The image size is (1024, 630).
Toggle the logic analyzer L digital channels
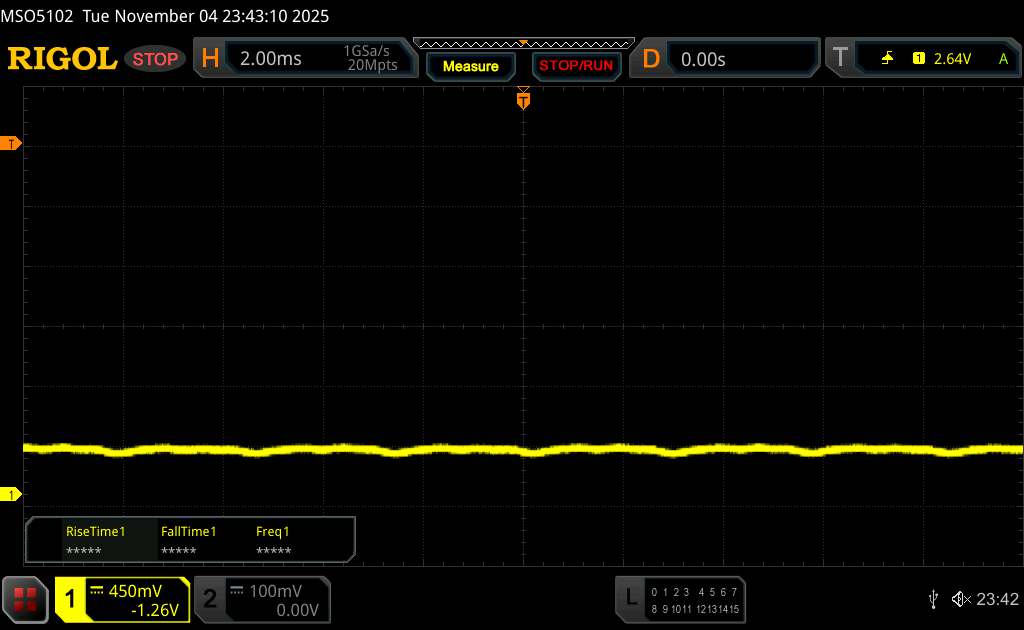(x=630, y=598)
